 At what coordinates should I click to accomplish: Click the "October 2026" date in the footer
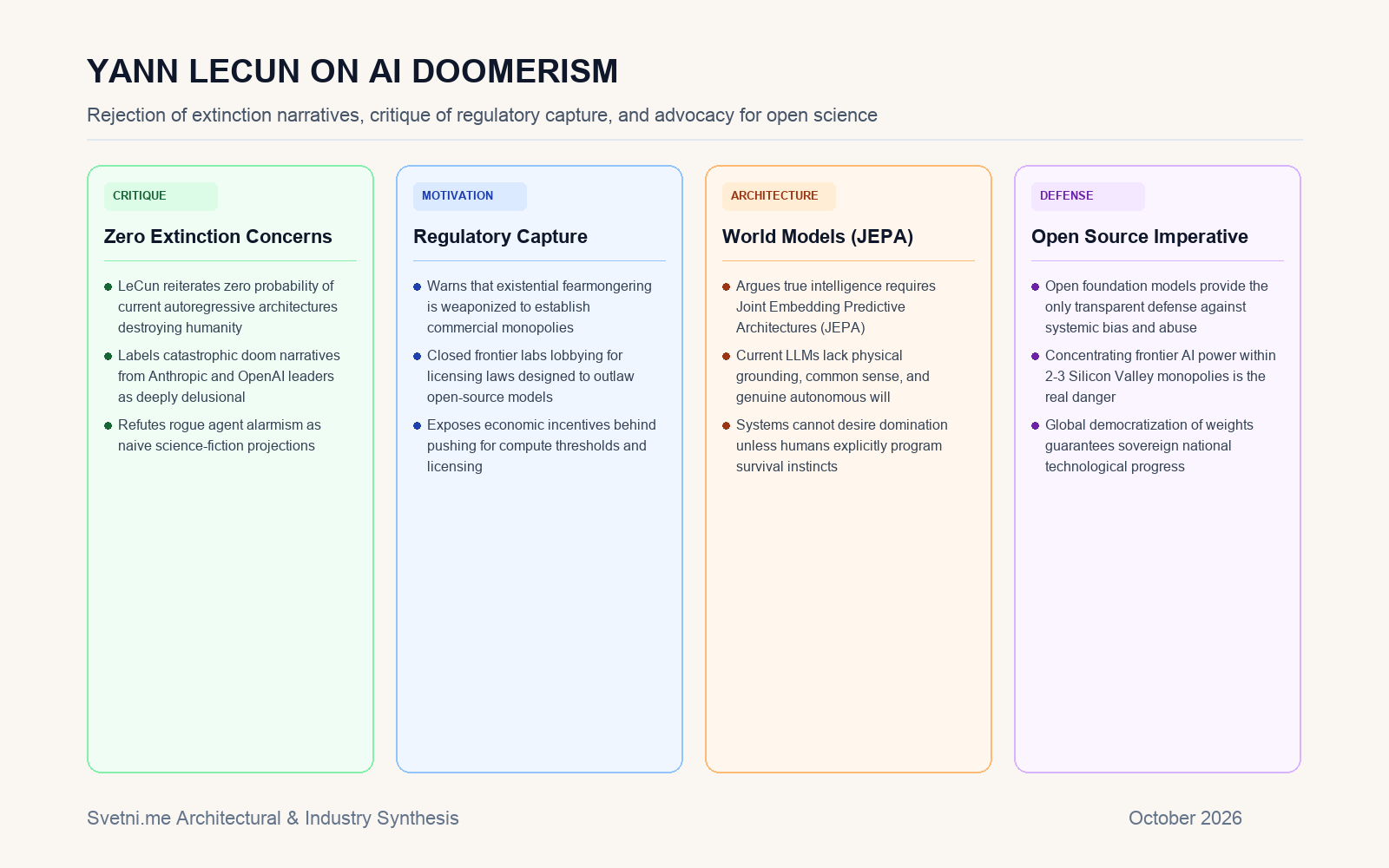[x=1185, y=819]
